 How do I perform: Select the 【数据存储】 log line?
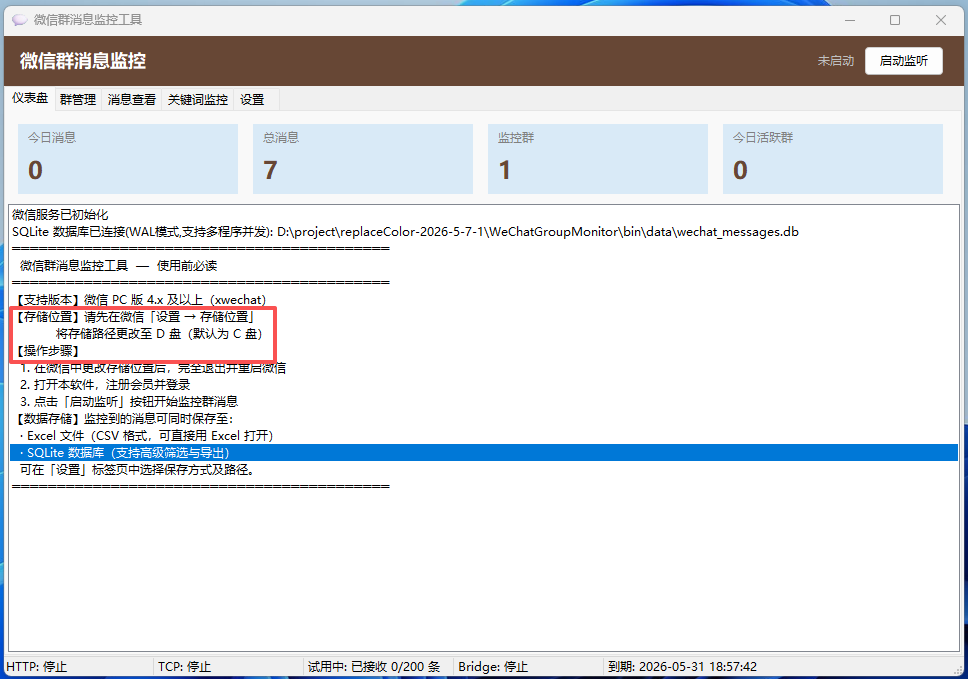pyautogui.click(x=484, y=419)
